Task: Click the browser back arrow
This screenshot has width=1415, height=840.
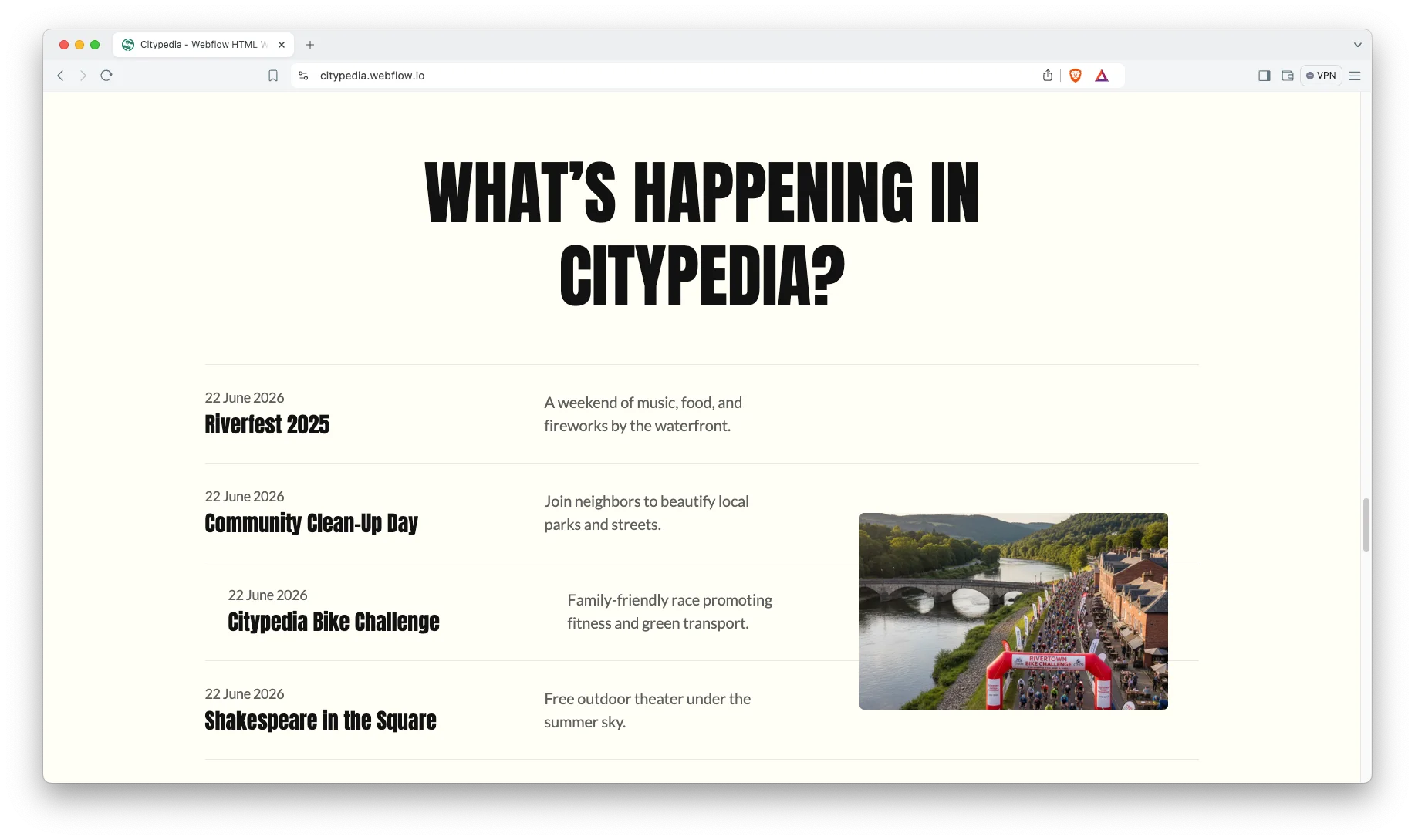Action: 60,76
